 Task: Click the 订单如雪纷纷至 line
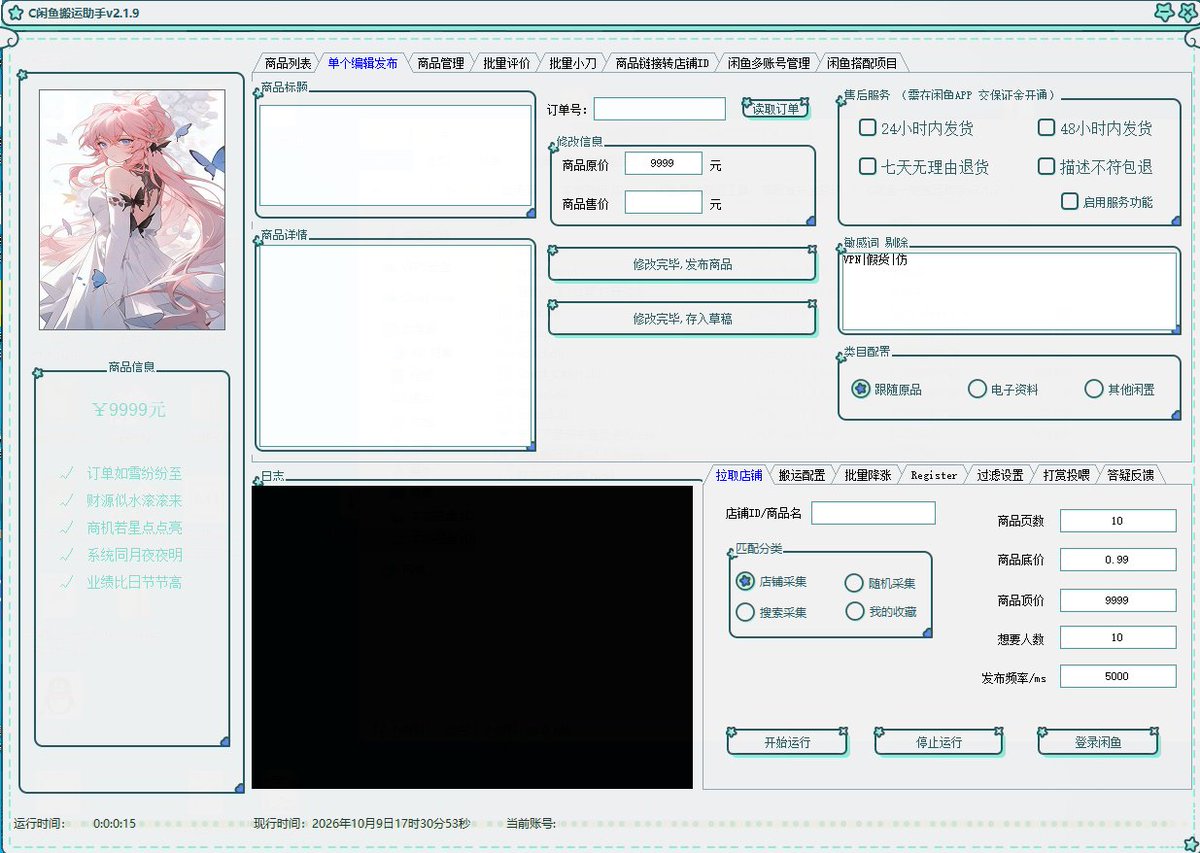[134, 473]
